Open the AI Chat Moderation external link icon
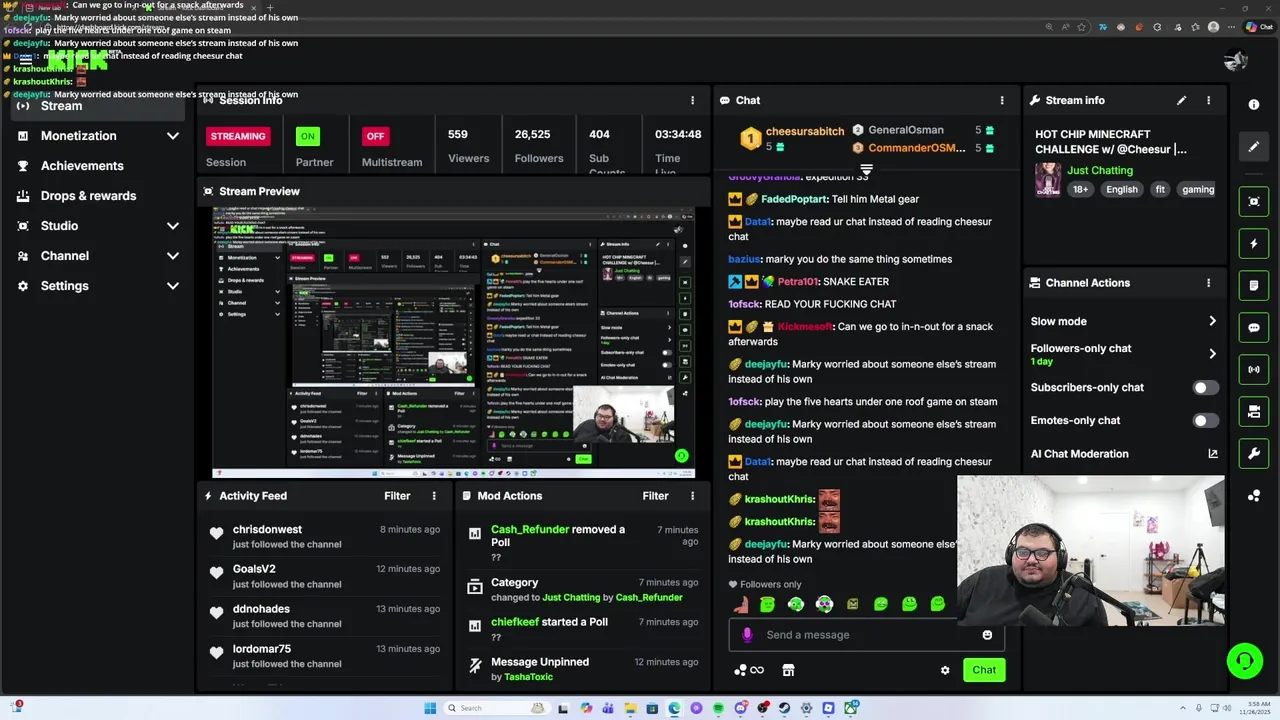The height and width of the screenshot is (720, 1280). tap(1213, 454)
